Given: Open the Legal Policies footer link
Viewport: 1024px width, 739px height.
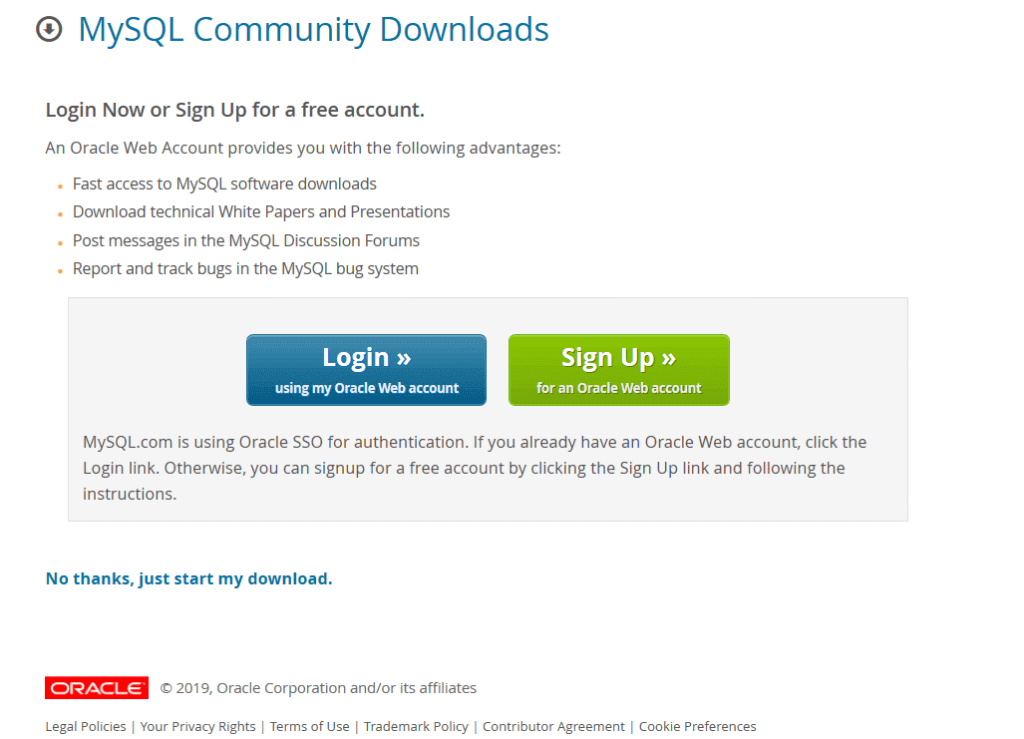Looking at the screenshot, I should [x=86, y=727].
